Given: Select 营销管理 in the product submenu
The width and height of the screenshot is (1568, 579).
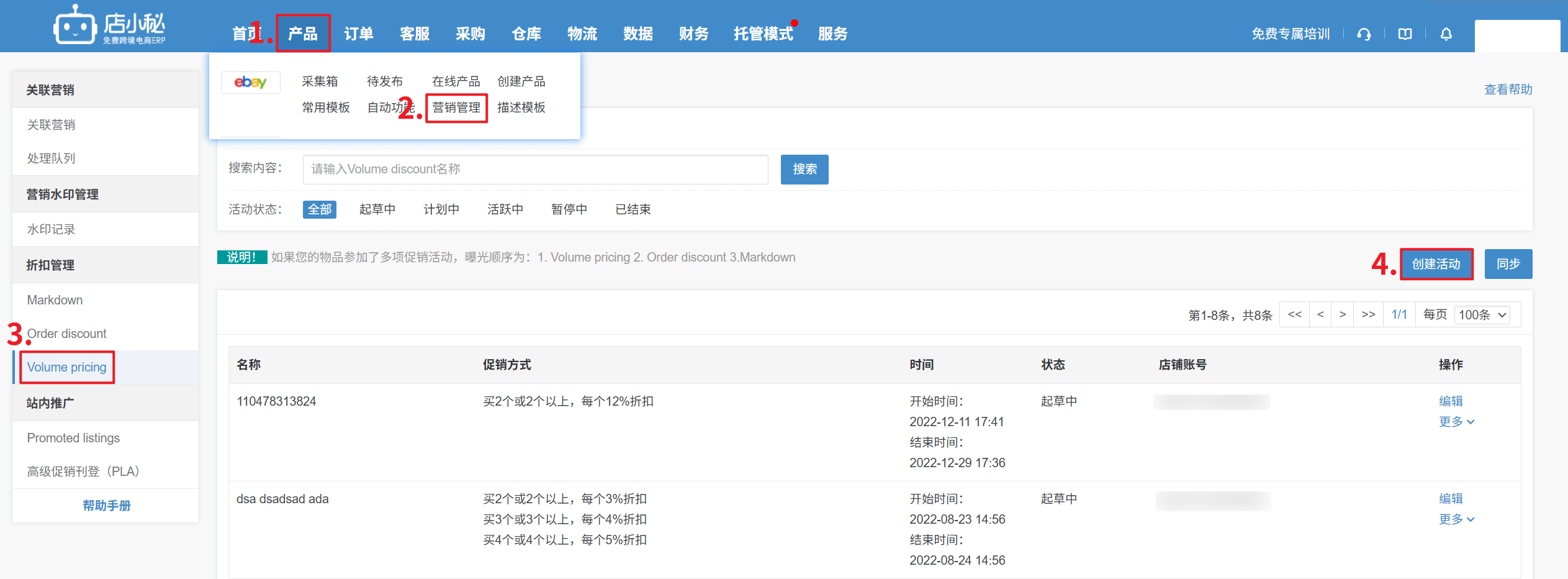Looking at the screenshot, I should click(456, 107).
